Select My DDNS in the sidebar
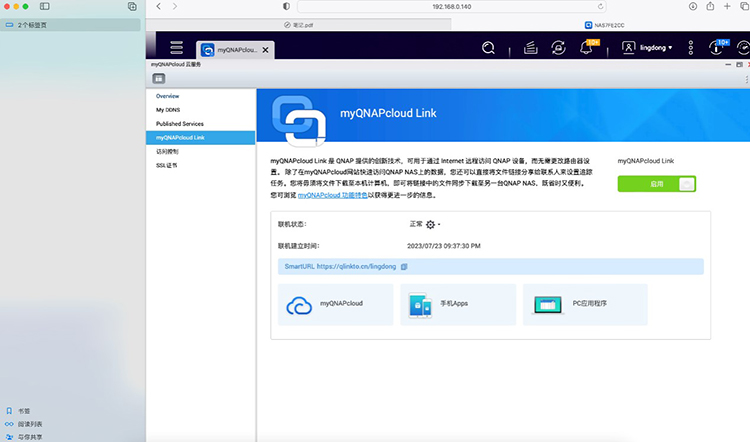This screenshot has height=442, width=750. pos(167,109)
